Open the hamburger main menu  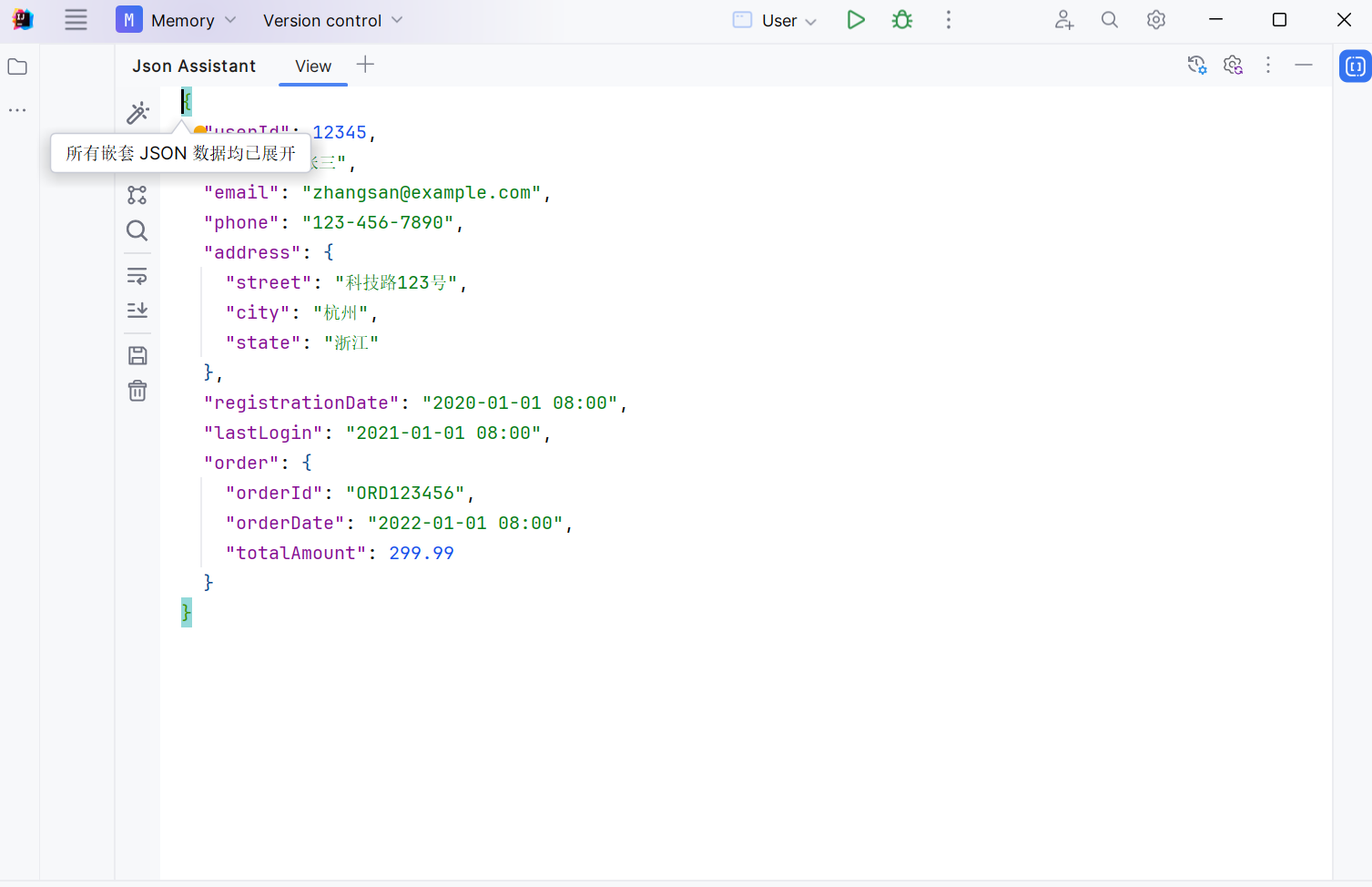76,19
